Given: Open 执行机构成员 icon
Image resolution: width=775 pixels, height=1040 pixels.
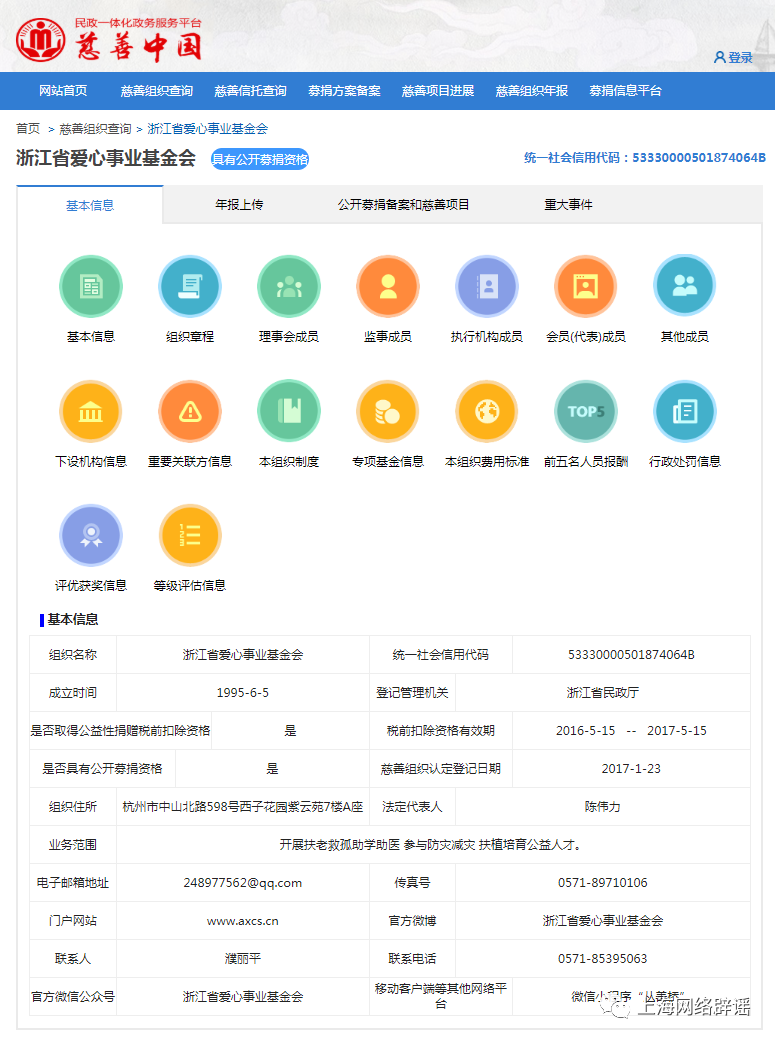Looking at the screenshot, I should [486, 287].
